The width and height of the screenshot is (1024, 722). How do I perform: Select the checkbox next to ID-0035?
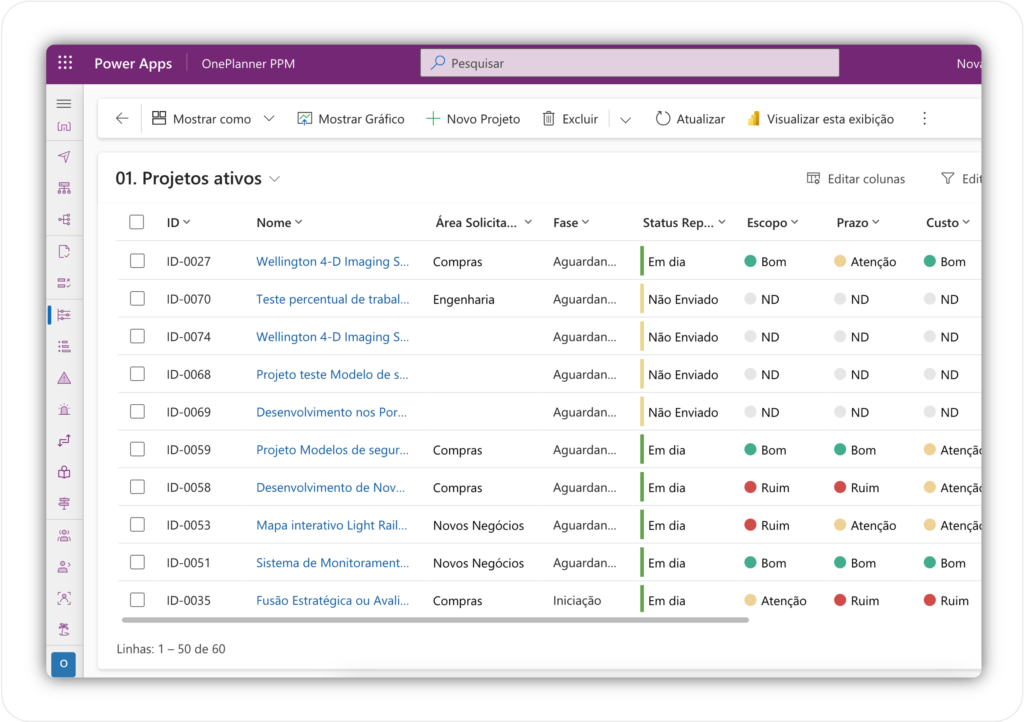[x=136, y=600]
